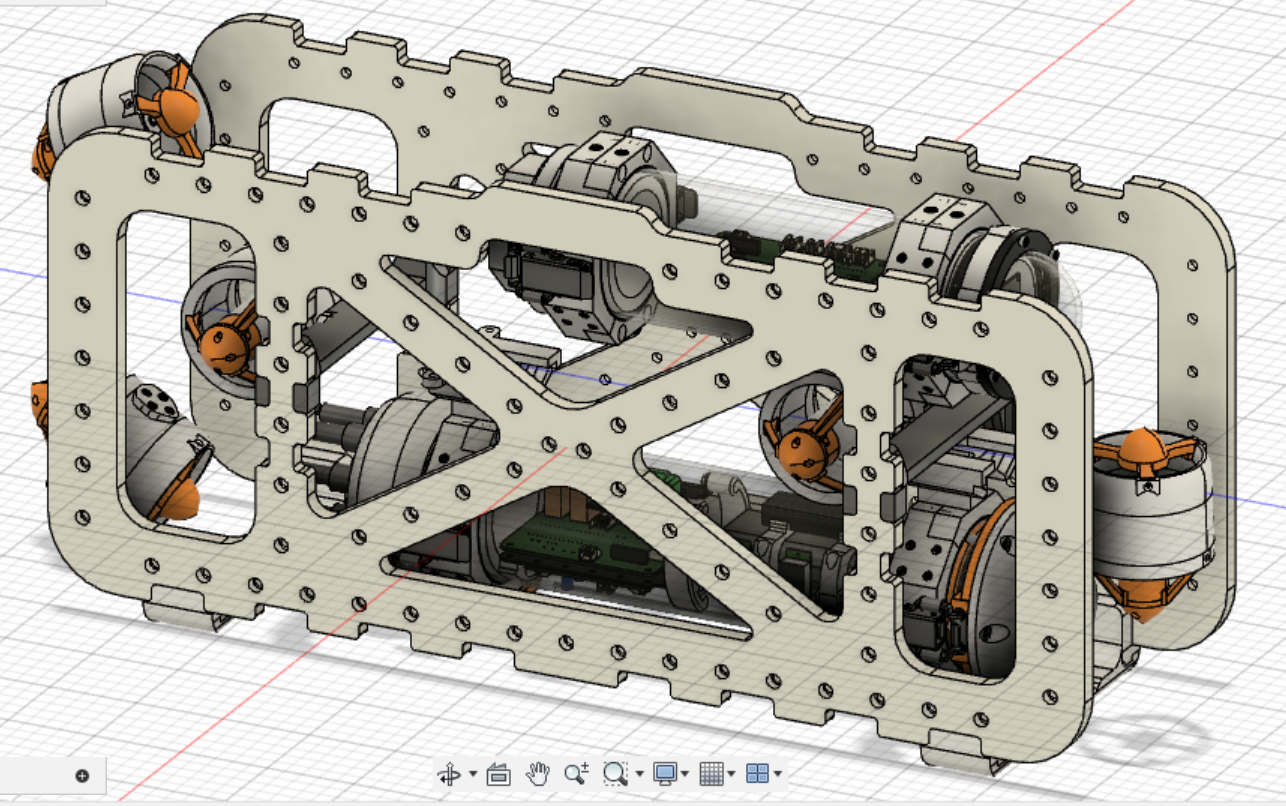1286x806 pixels.
Task: Click the Zoom Window fit icon
Action: 615,773
